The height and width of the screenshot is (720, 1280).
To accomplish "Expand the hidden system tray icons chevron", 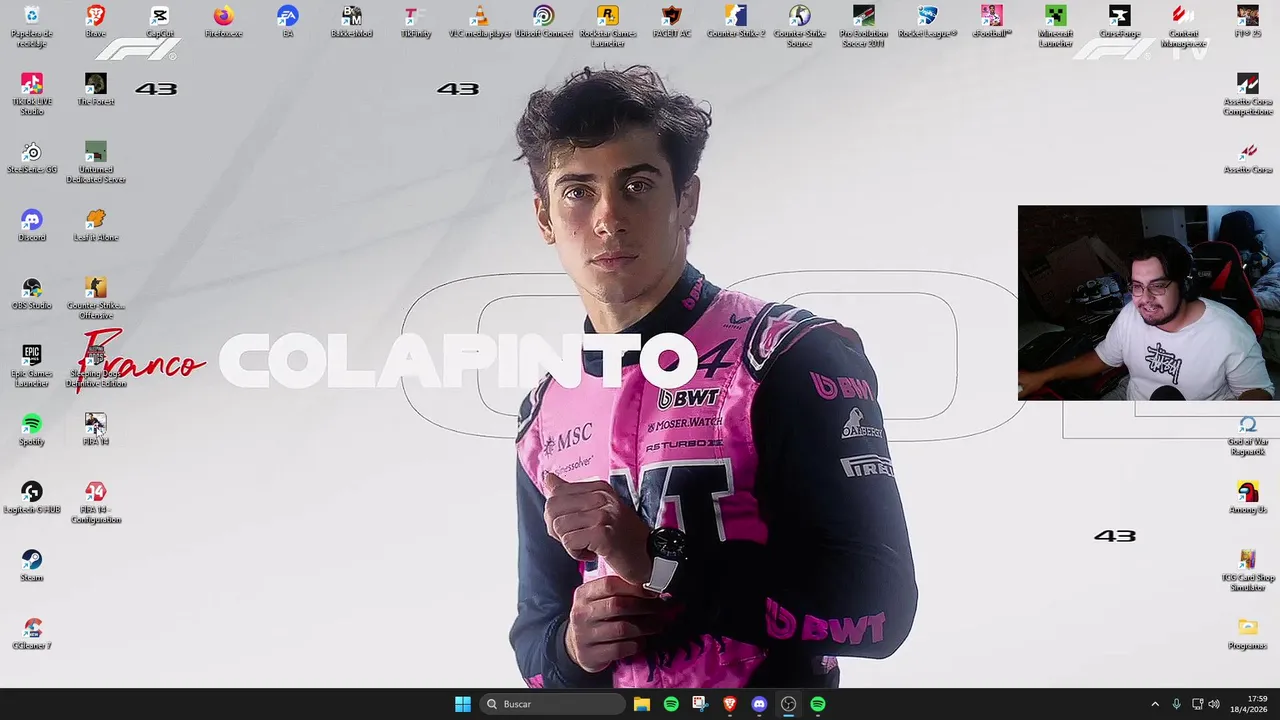I will pyautogui.click(x=1155, y=704).
